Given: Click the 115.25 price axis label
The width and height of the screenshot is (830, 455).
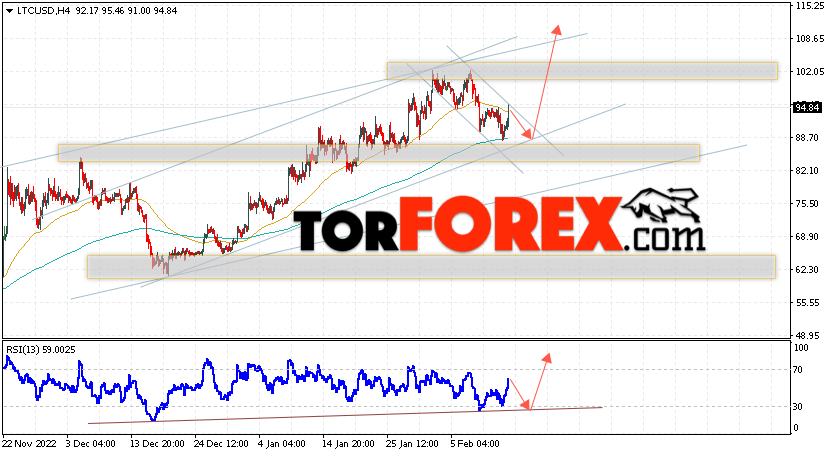Looking at the screenshot, I should [x=809, y=5].
